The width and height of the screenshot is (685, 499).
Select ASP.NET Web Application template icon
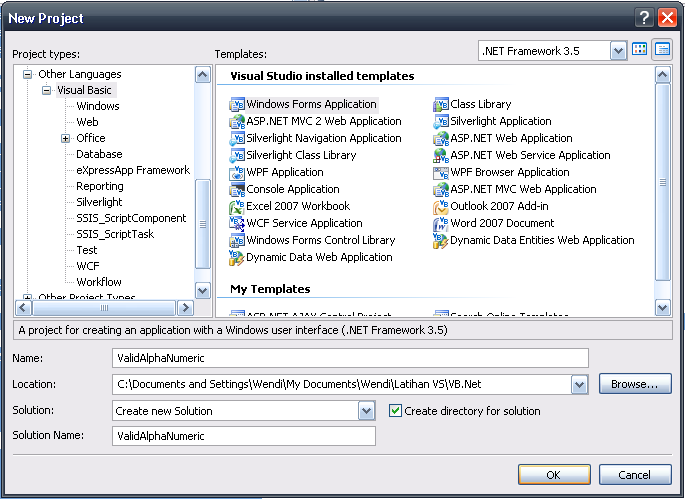(441, 139)
